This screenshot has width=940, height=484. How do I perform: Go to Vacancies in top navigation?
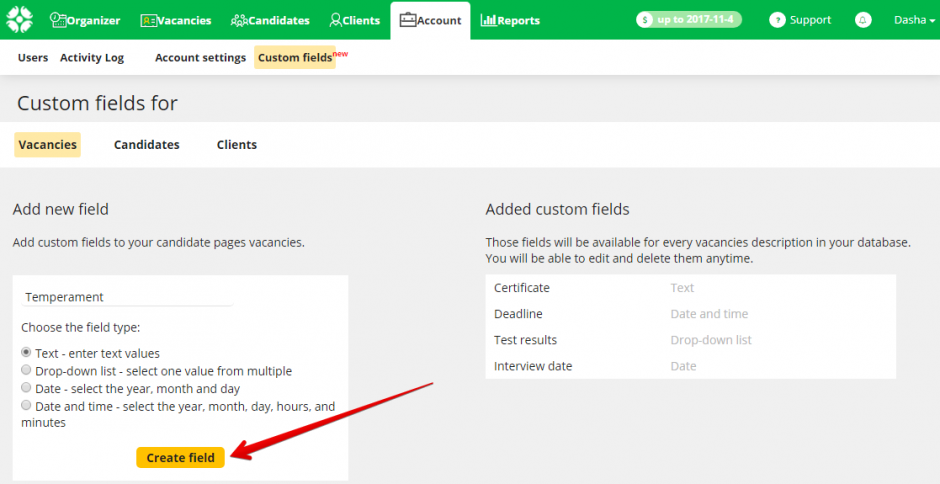176,20
